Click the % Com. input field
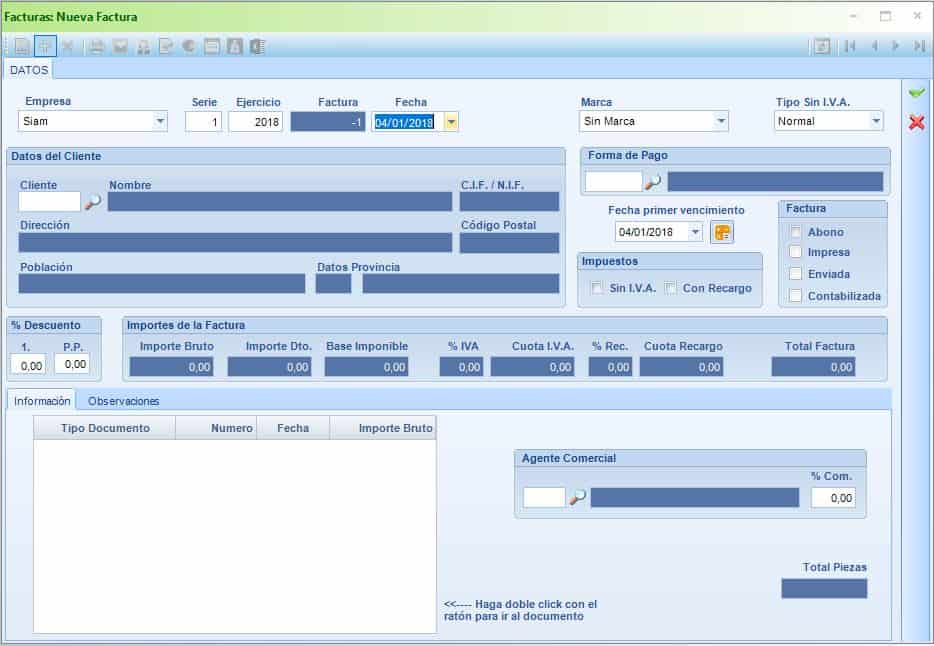 pyautogui.click(x=833, y=498)
